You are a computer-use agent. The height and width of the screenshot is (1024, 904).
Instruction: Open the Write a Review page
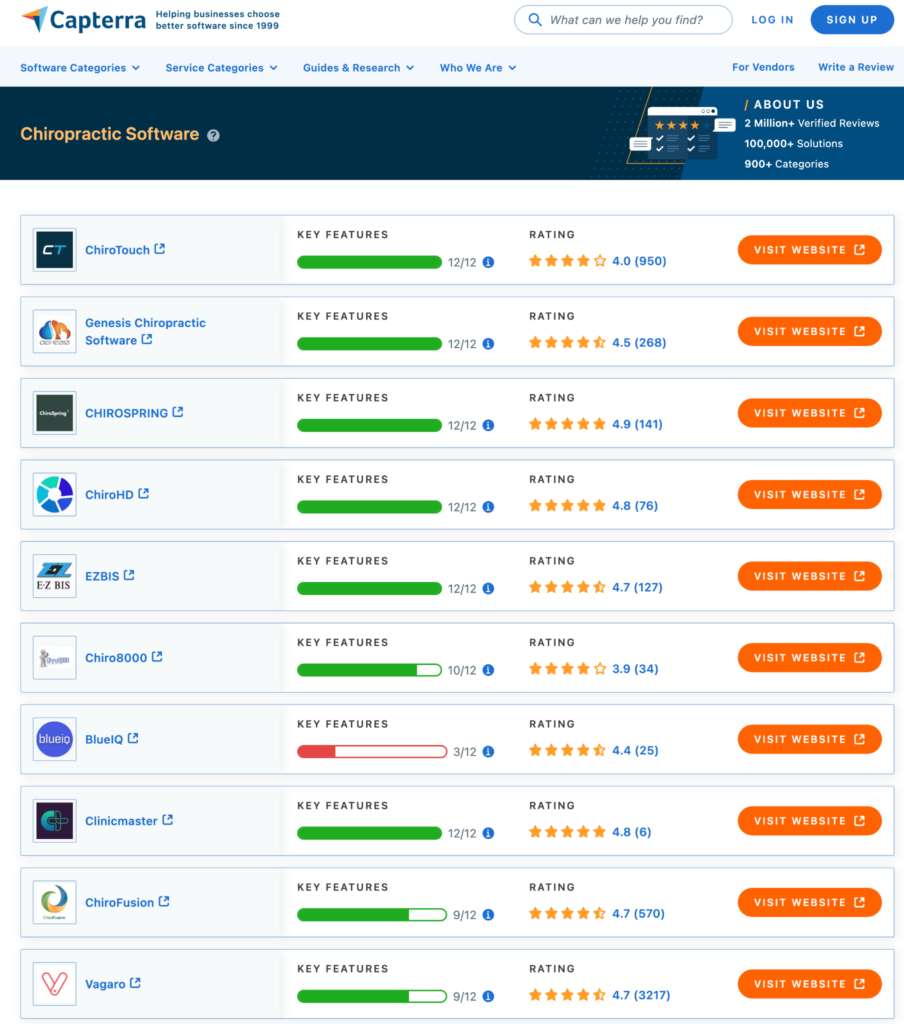point(856,67)
